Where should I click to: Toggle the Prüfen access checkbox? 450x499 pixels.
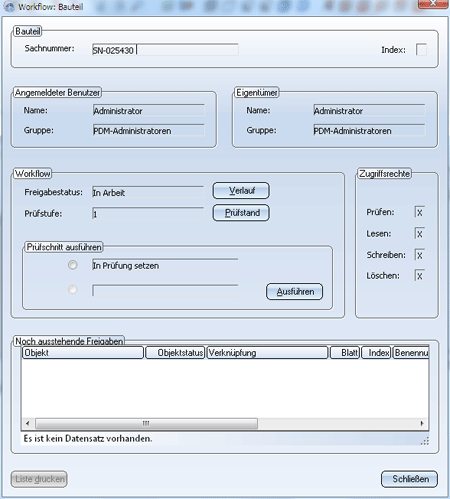pyautogui.click(x=419, y=212)
